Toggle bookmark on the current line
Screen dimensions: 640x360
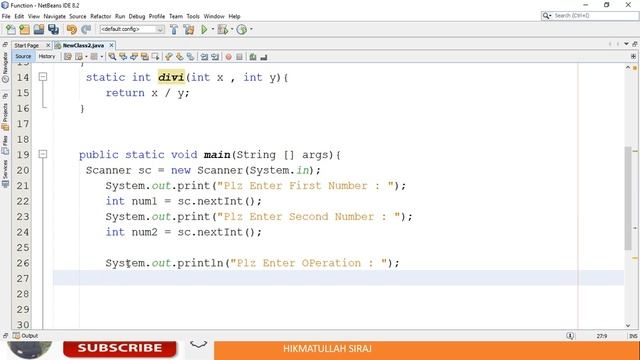click(191, 57)
